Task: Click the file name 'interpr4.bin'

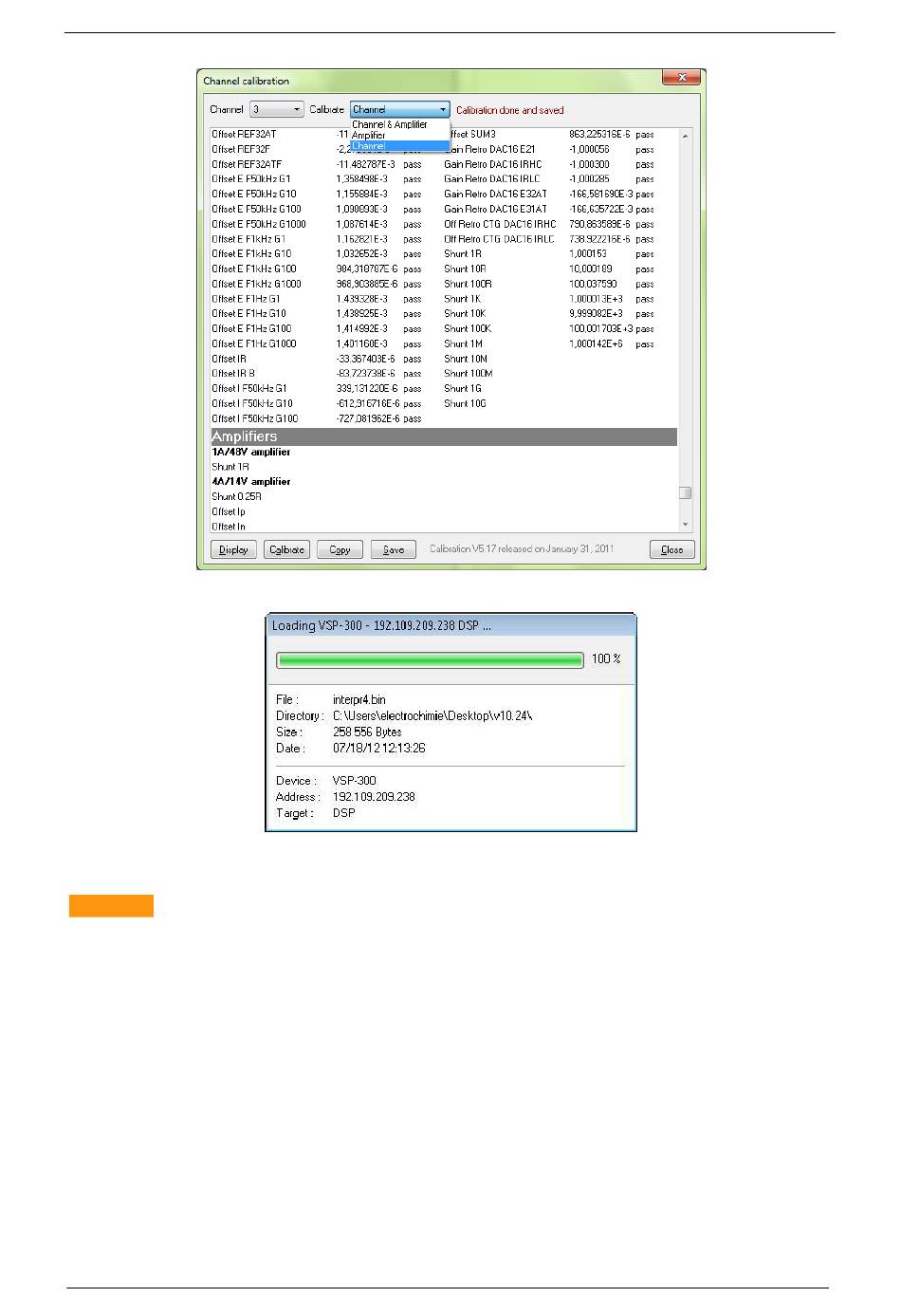Action: [x=359, y=700]
